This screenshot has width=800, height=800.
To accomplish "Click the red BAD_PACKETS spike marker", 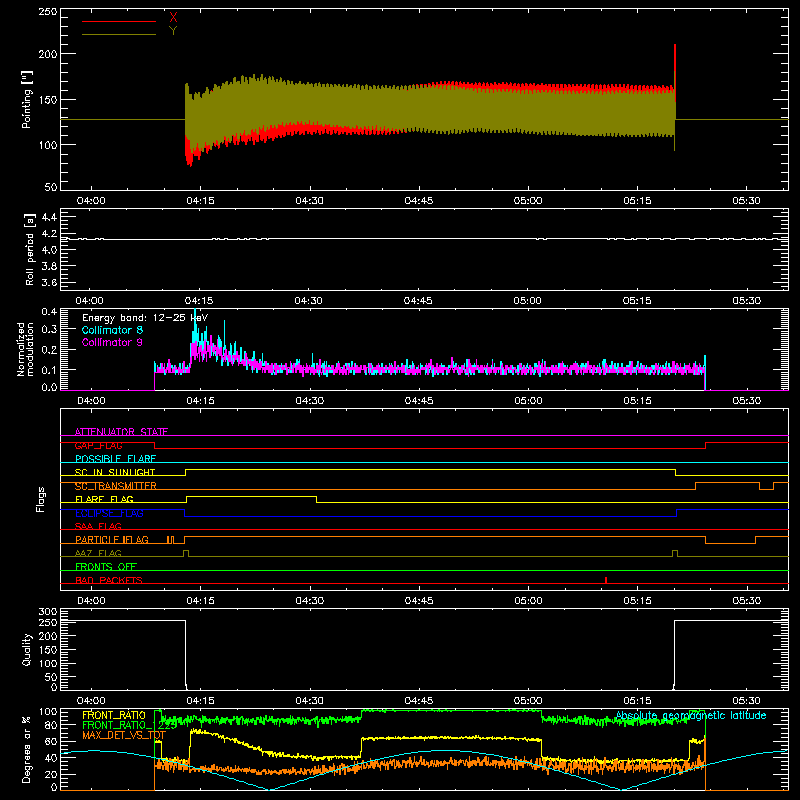I will [606, 580].
